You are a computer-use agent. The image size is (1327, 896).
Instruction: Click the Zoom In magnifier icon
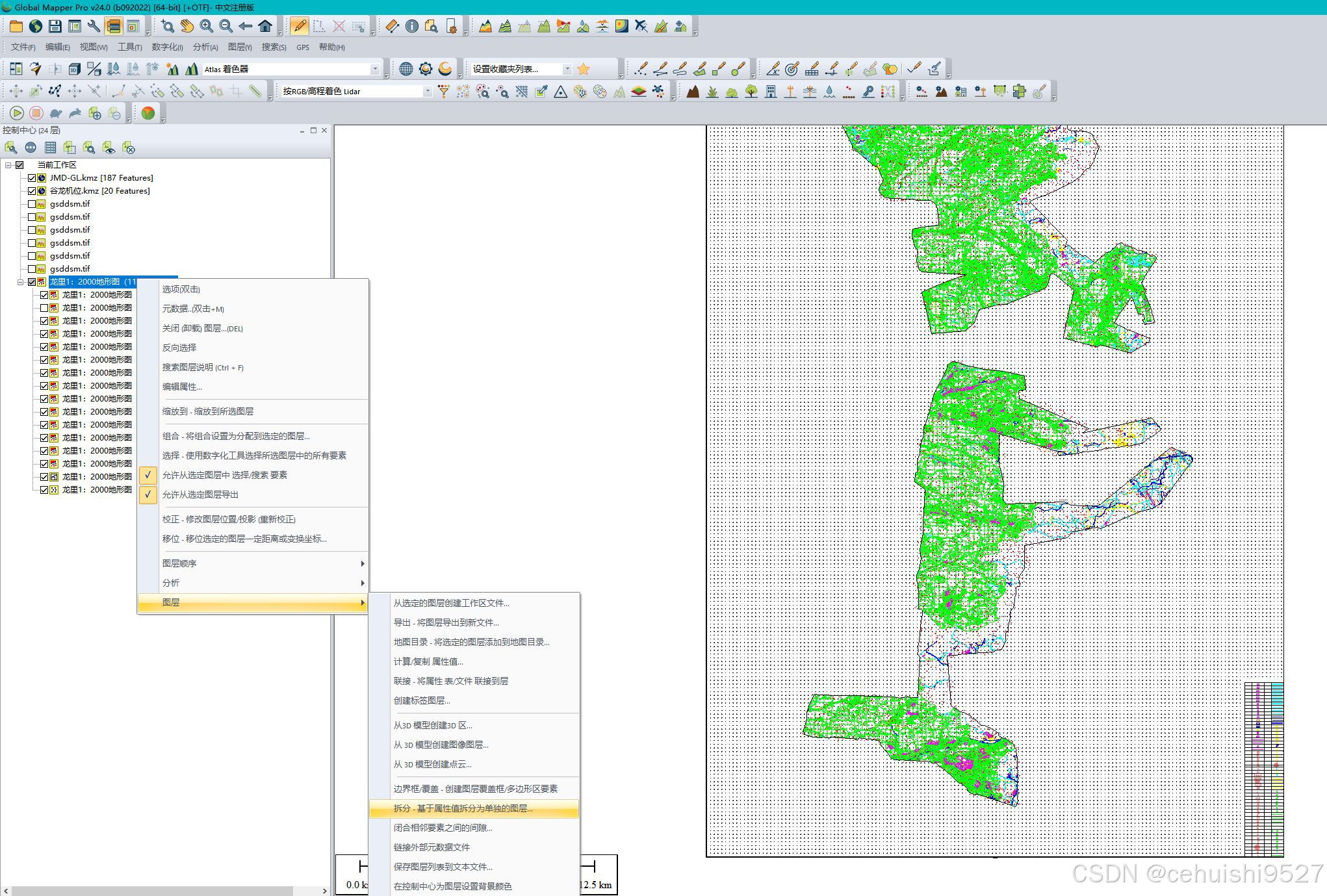pos(207,26)
